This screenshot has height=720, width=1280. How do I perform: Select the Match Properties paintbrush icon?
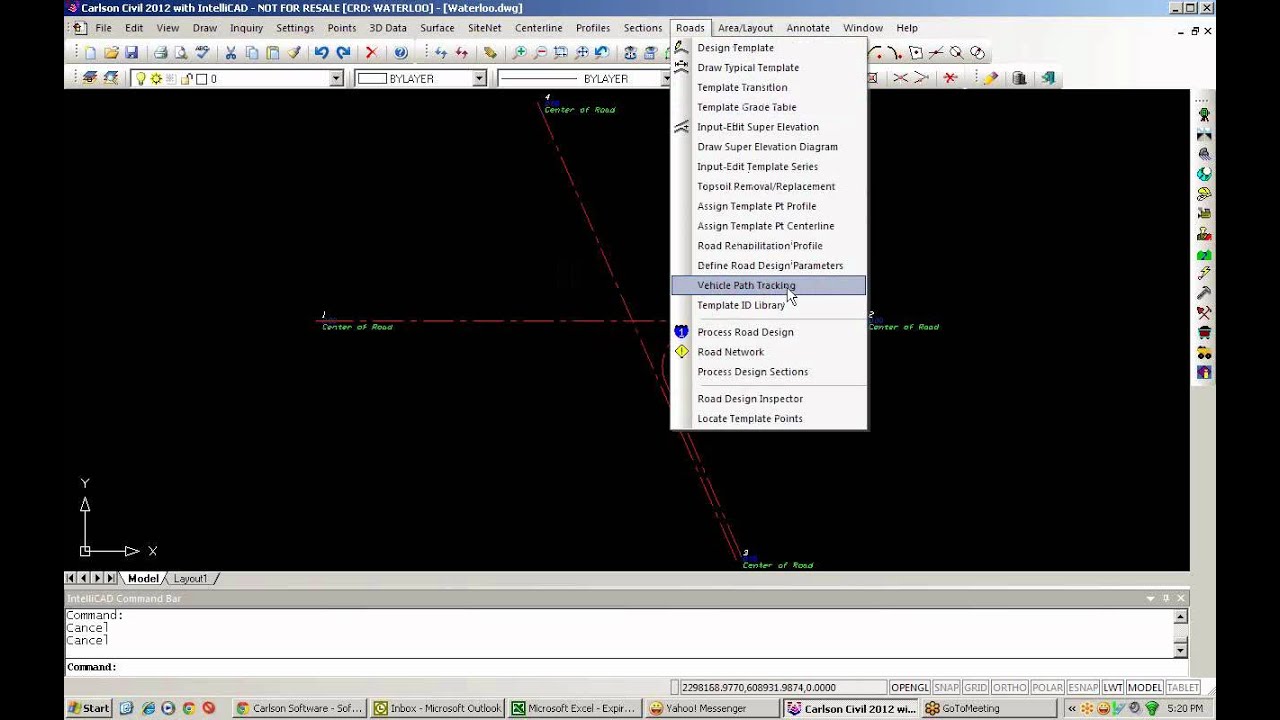coord(294,53)
